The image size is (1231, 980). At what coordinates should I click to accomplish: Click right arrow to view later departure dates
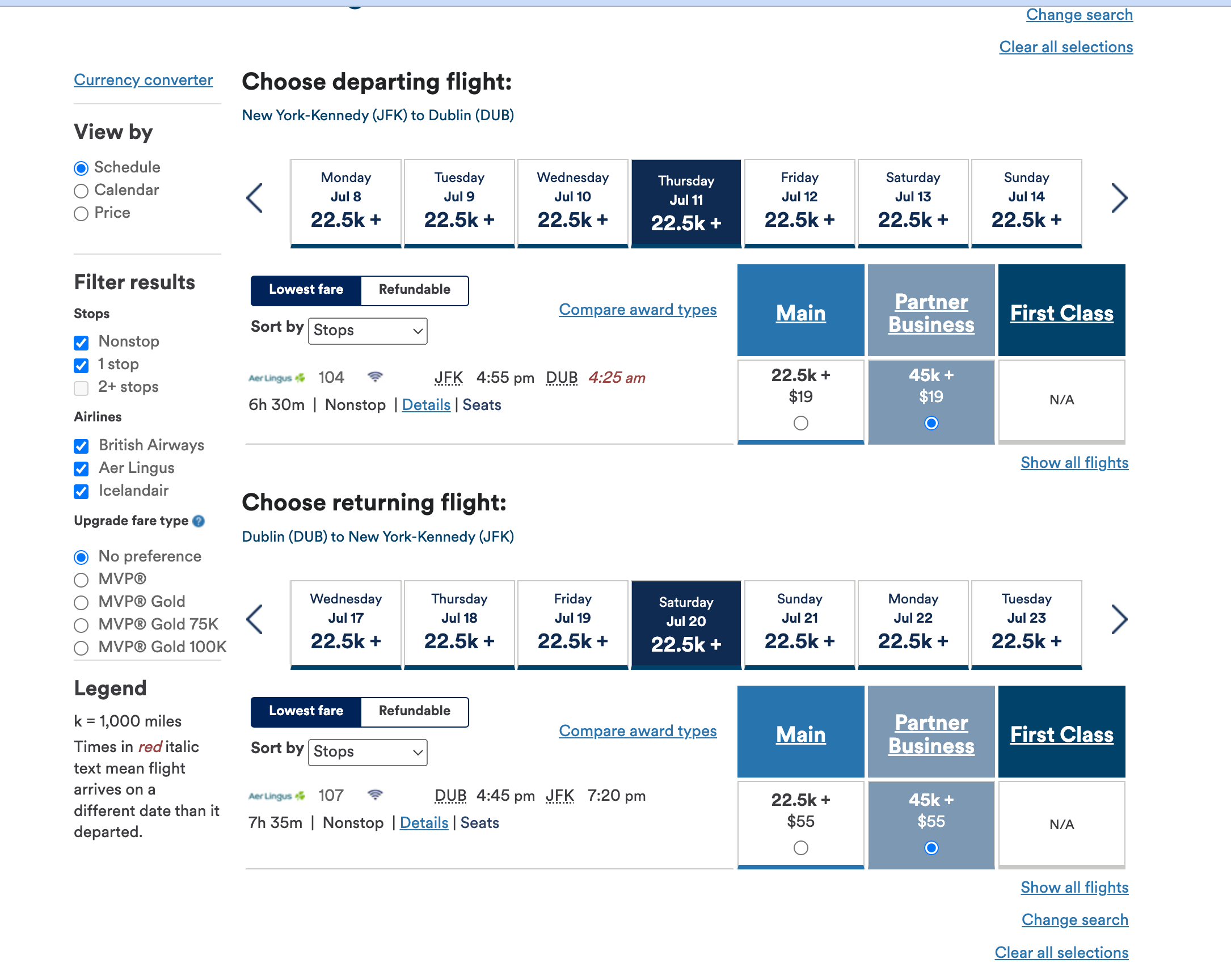[x=1120, y=198]
